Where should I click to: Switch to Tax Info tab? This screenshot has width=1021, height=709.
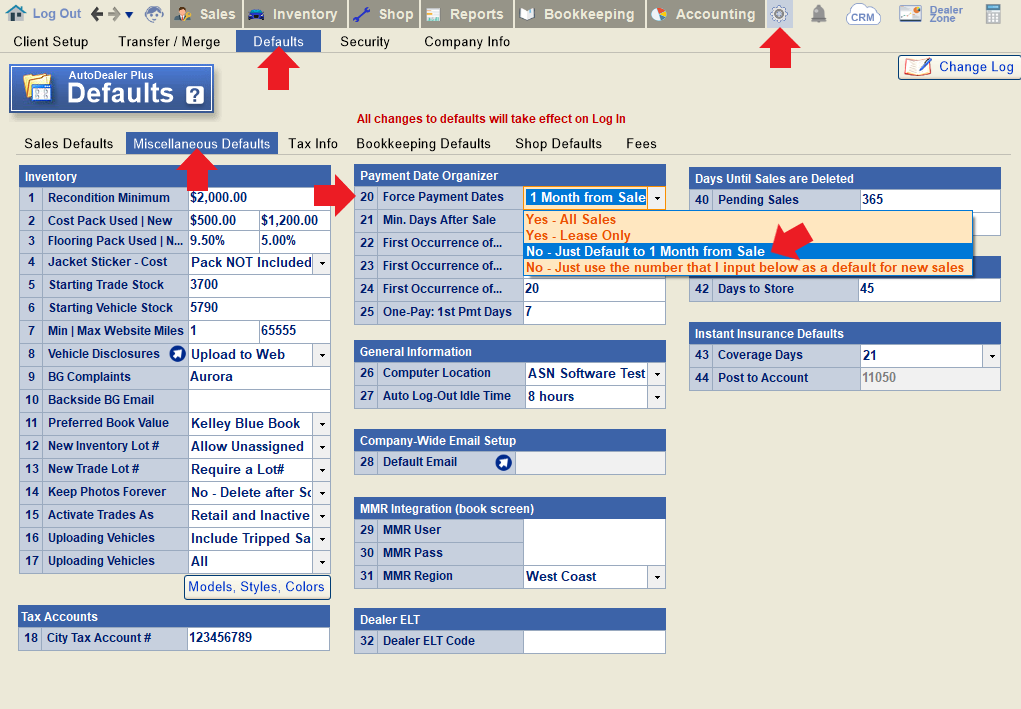point(313,143)
